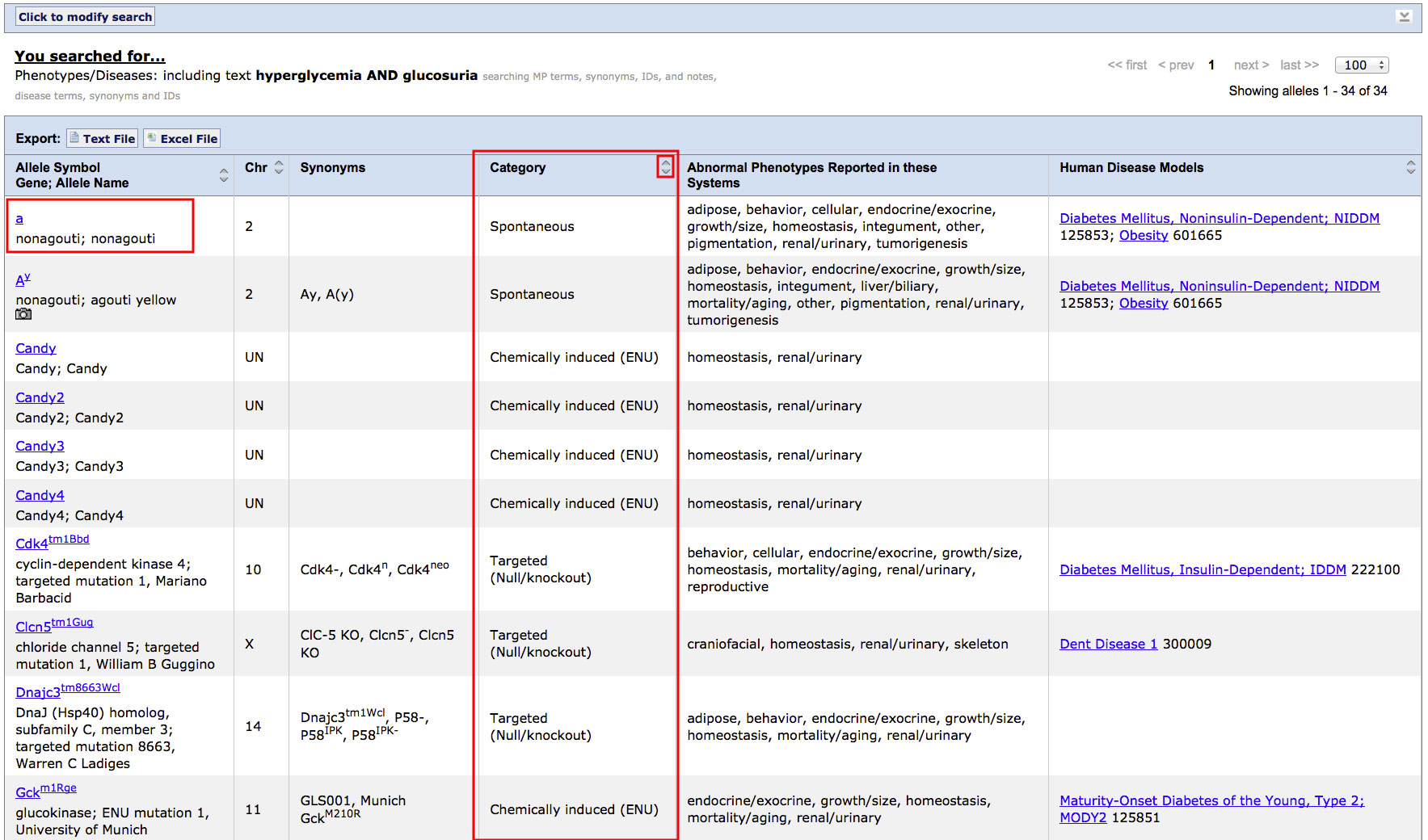Open the Candy3 allele link

pyautogui.click(x=40, y=446)
